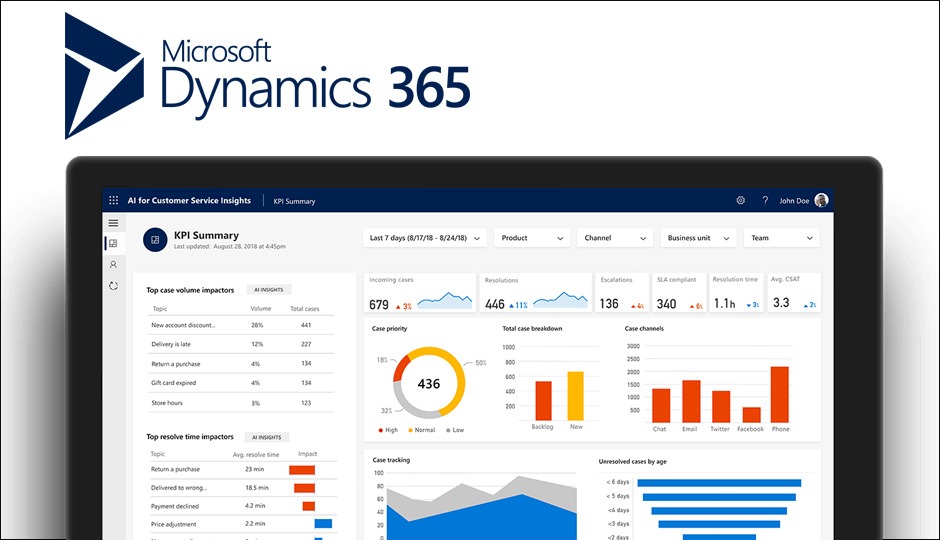
Task: Click the blue impact bar for Price adjustment
Action: coord(323,524)
